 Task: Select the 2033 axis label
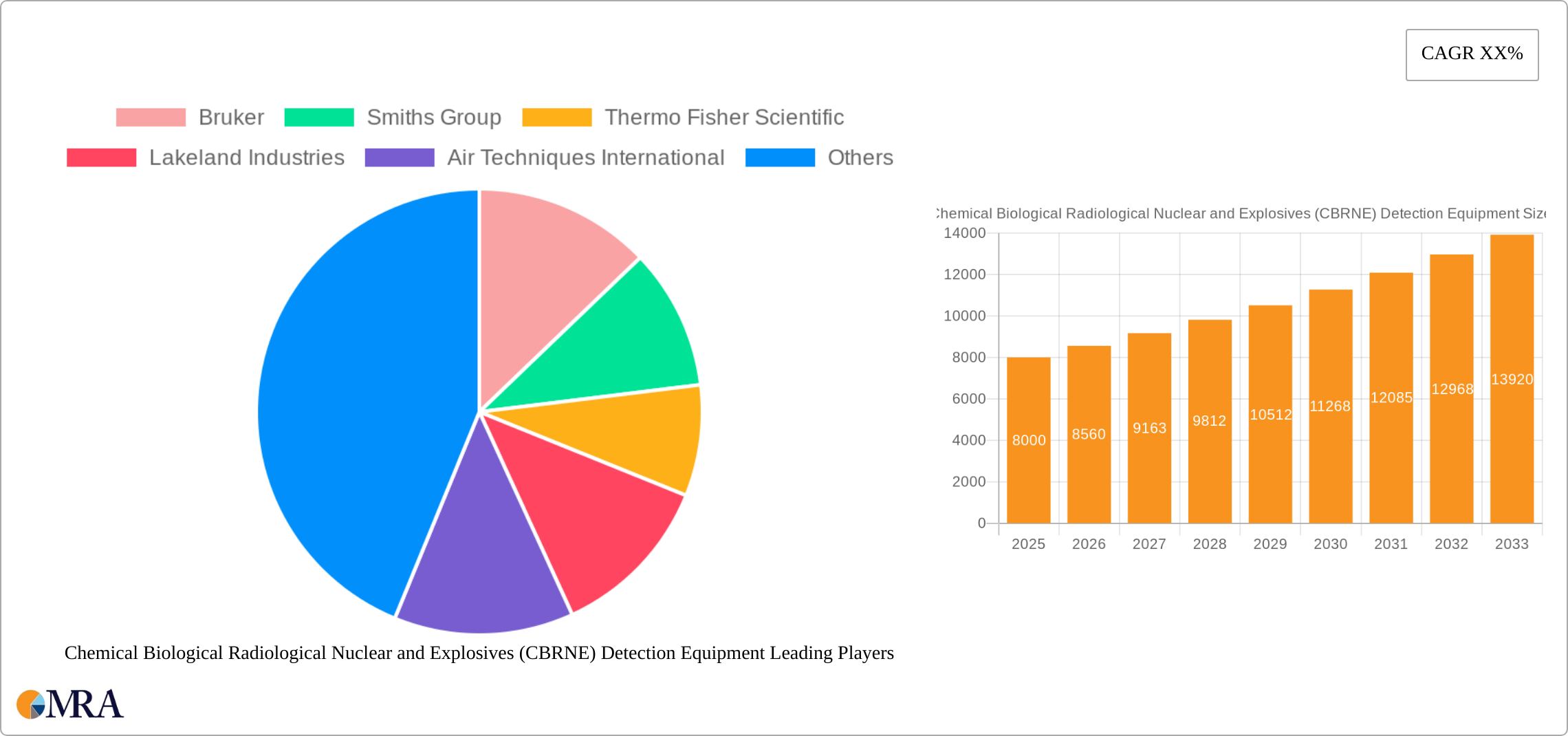point(1510,543)
